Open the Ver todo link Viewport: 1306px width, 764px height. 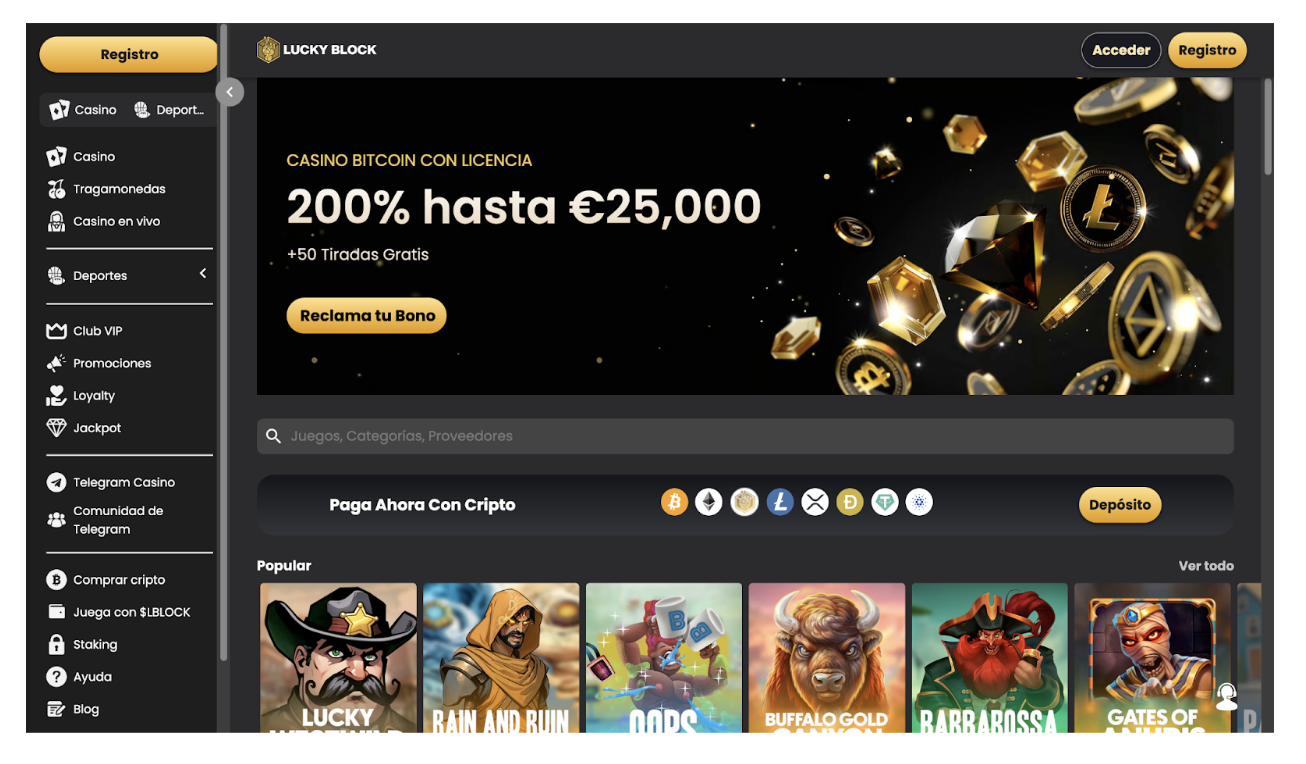point(1206,566)
